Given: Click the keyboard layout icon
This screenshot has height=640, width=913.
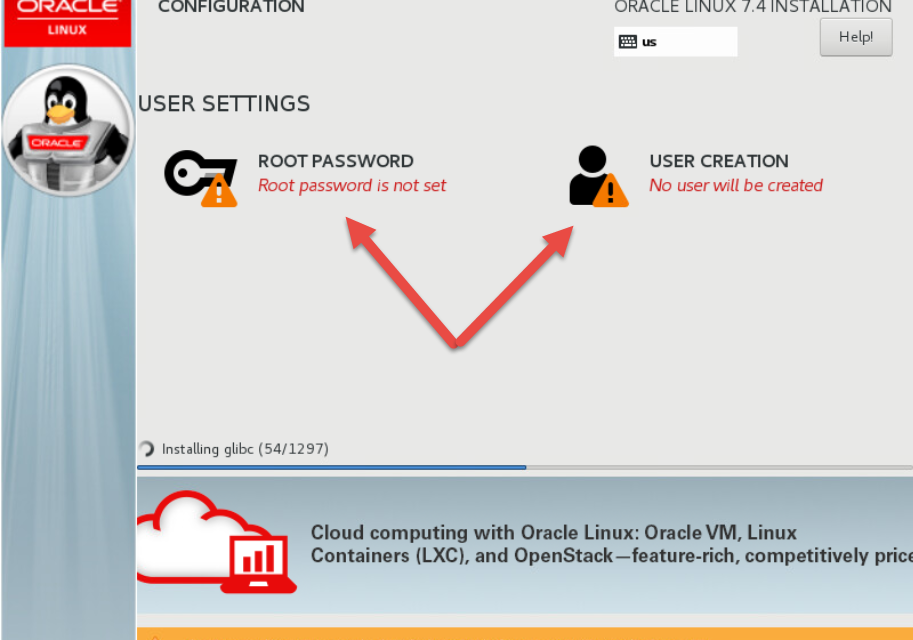Looking at the screenshot, I should click(x=628, y=42).
